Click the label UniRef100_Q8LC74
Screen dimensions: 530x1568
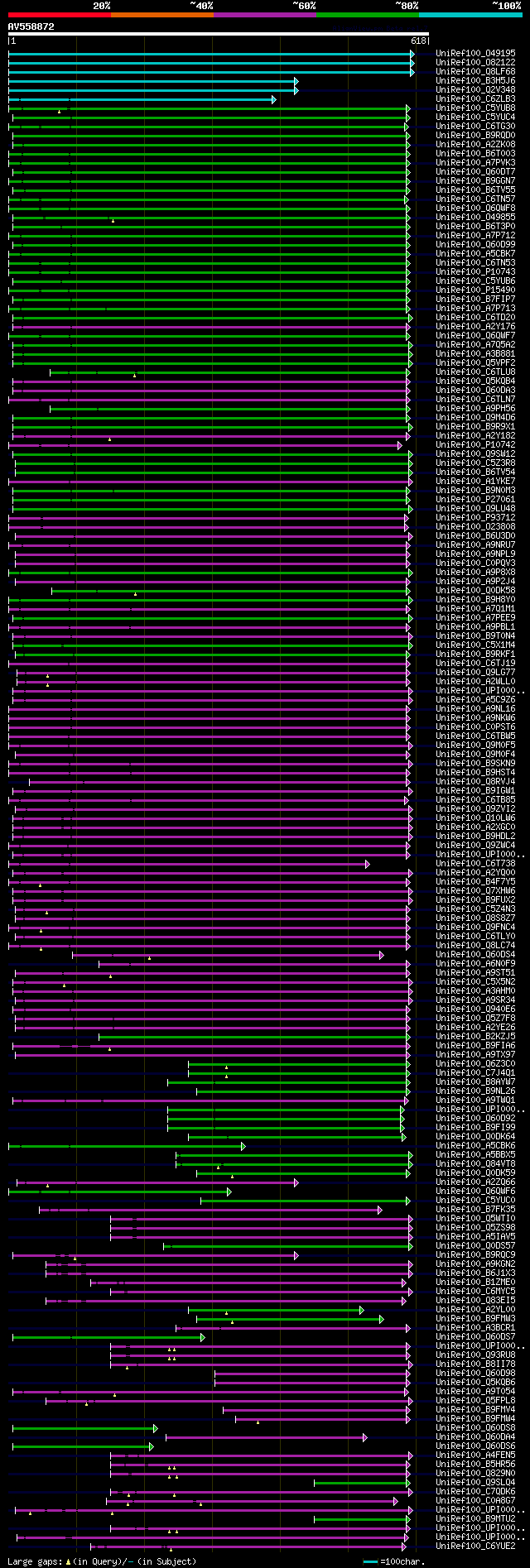coord(476,945)
